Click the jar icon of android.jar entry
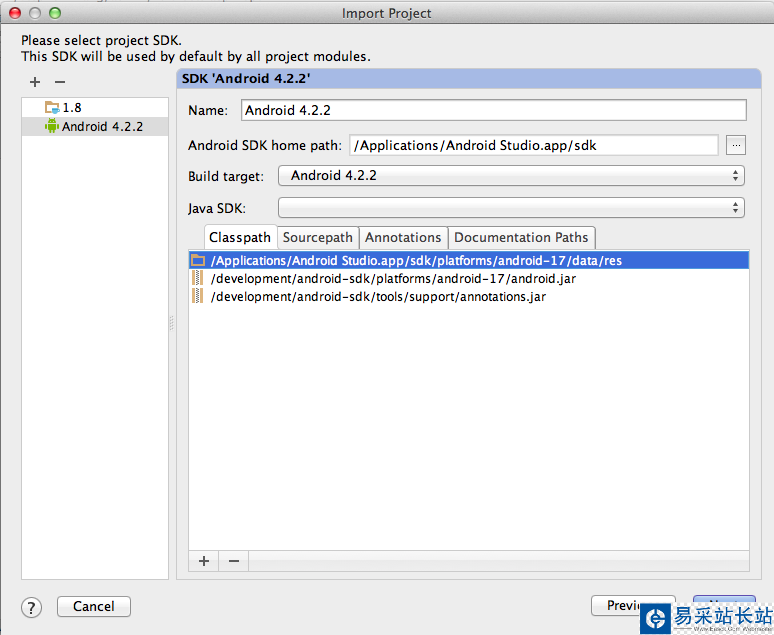This screenshot has height=635, width=774. click(197, 278)
